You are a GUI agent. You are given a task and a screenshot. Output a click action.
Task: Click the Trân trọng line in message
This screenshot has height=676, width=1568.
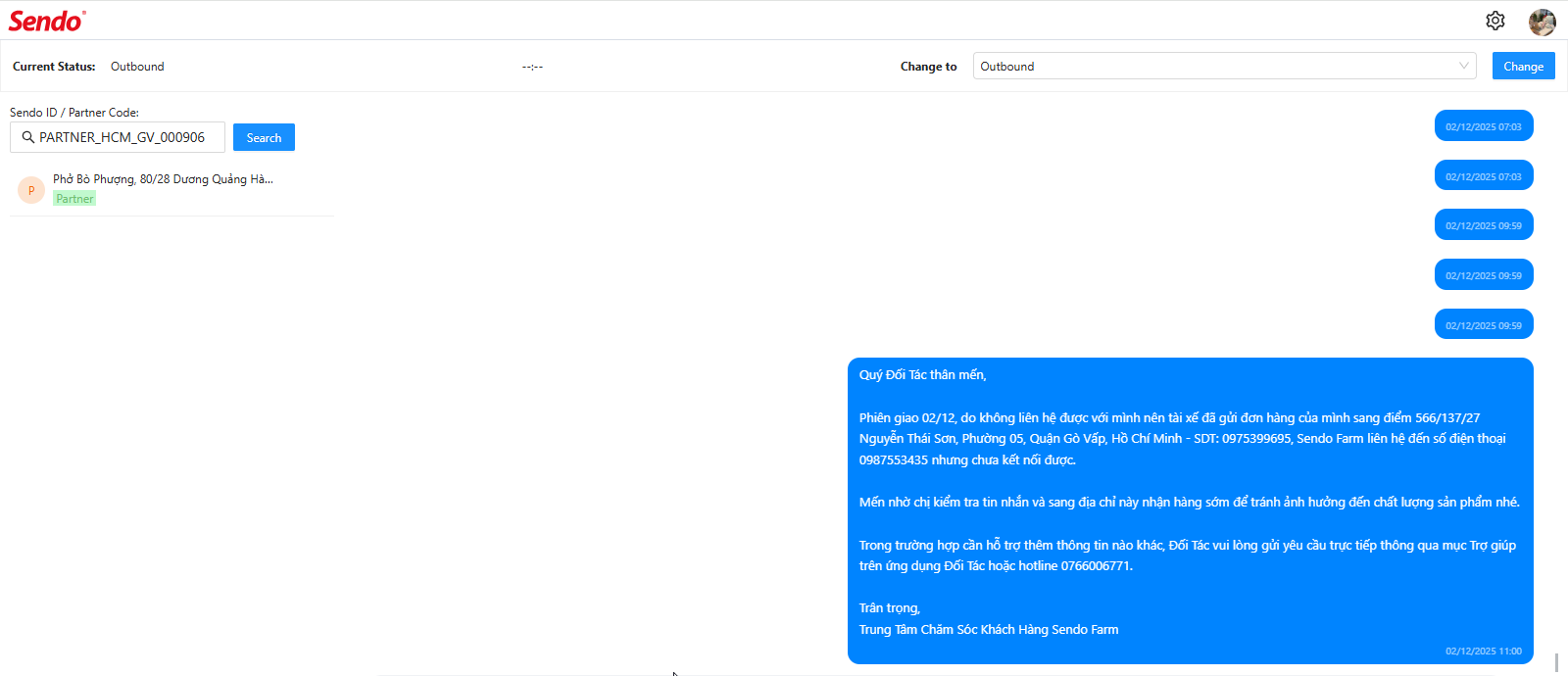point(890,608)
